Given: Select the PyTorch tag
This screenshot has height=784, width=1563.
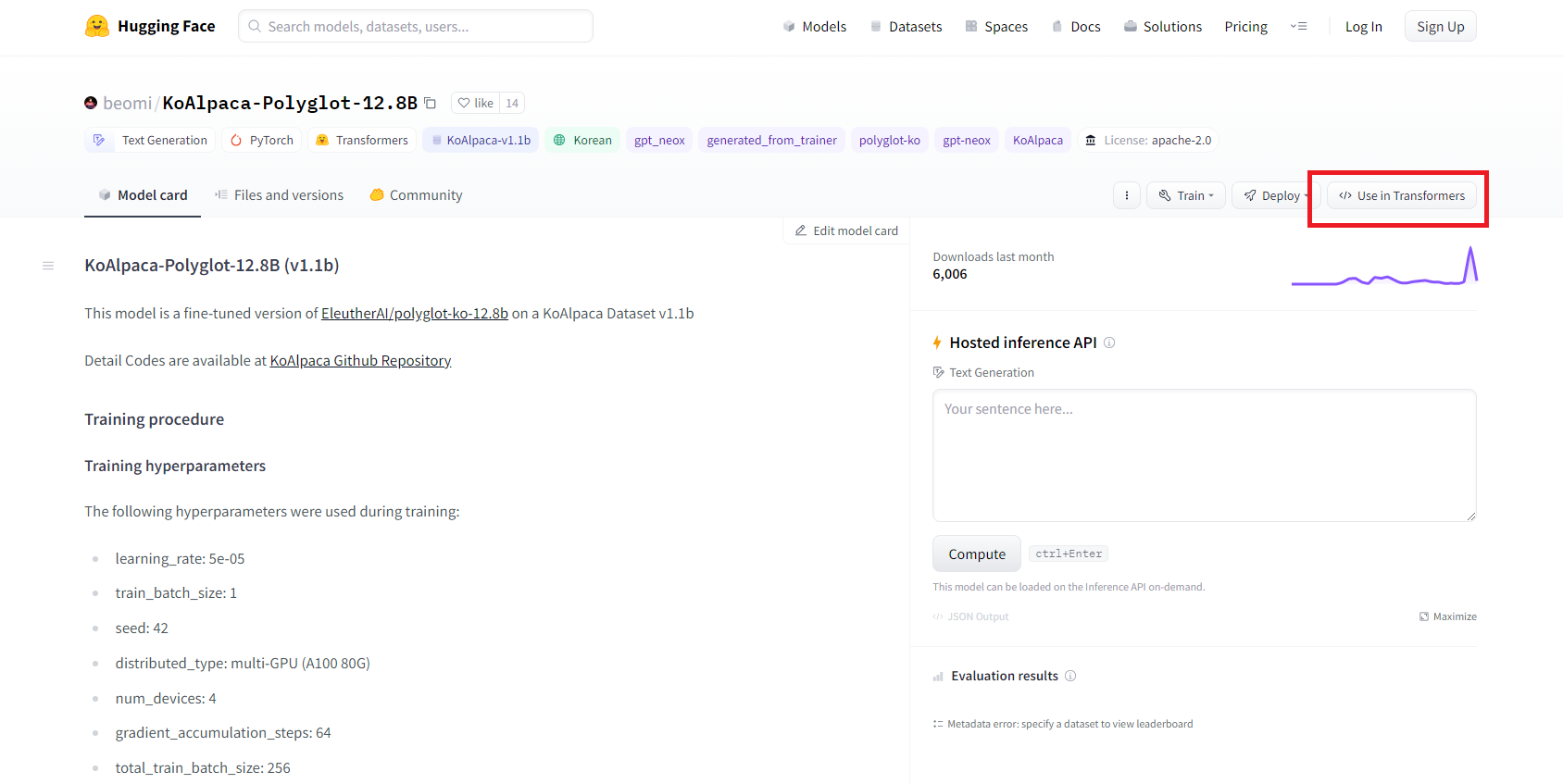Looking at the screenshot, I should [x=262, y=140].
